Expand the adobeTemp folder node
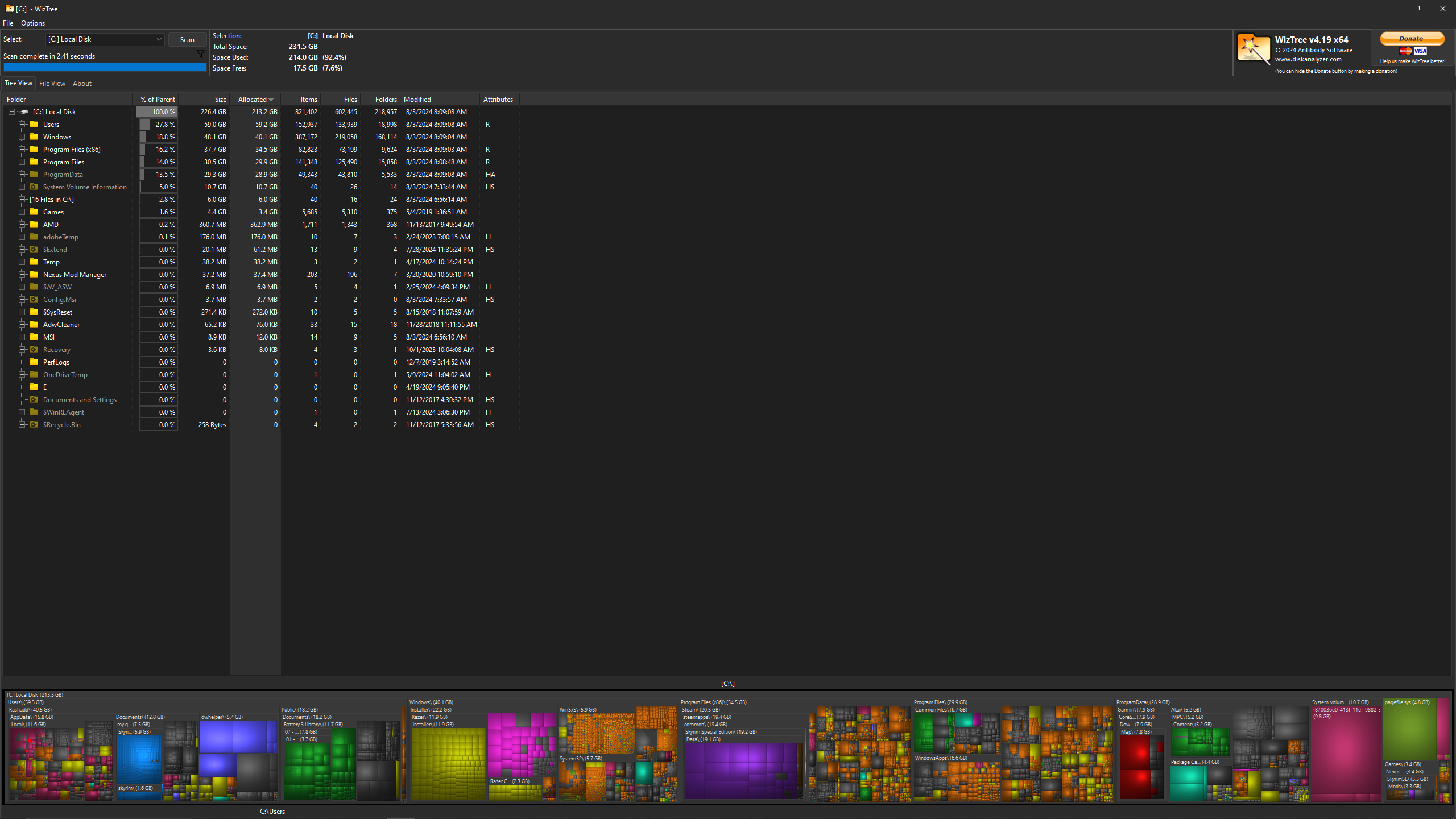Image resolution: width=1456 pixels, height=819 pixels. [22, 237]
